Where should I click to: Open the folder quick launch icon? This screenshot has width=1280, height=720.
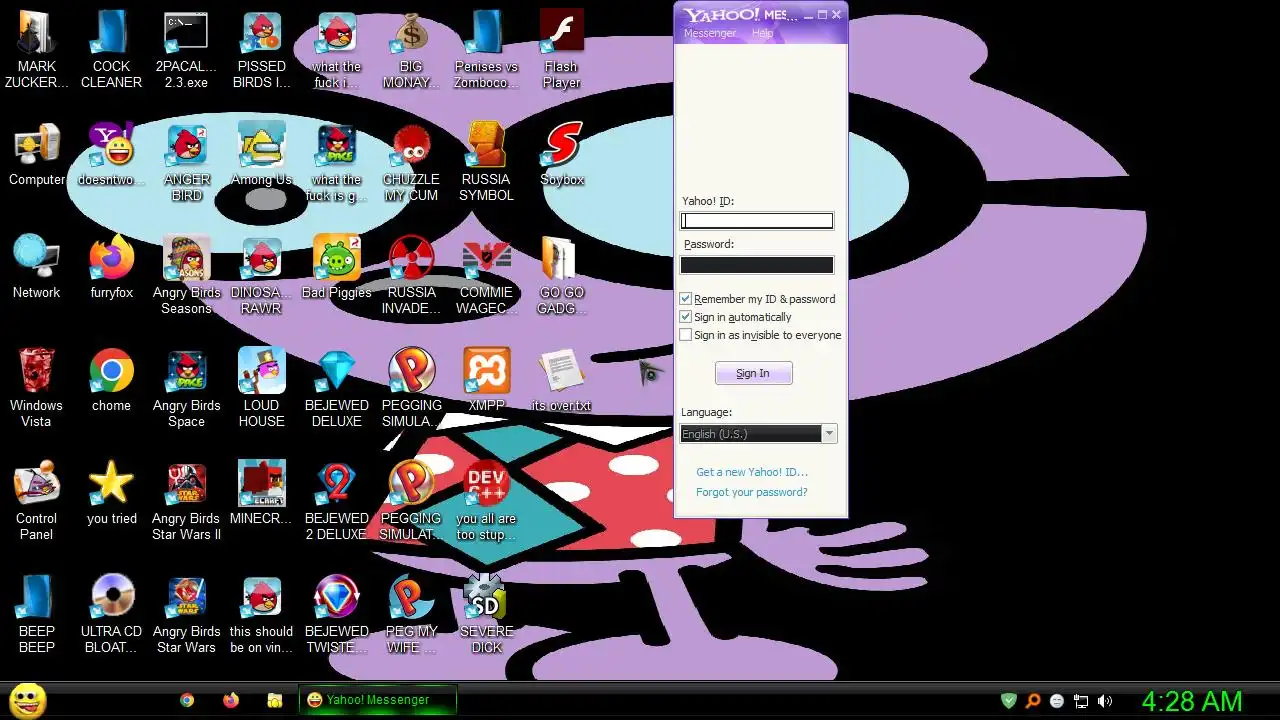274,700
